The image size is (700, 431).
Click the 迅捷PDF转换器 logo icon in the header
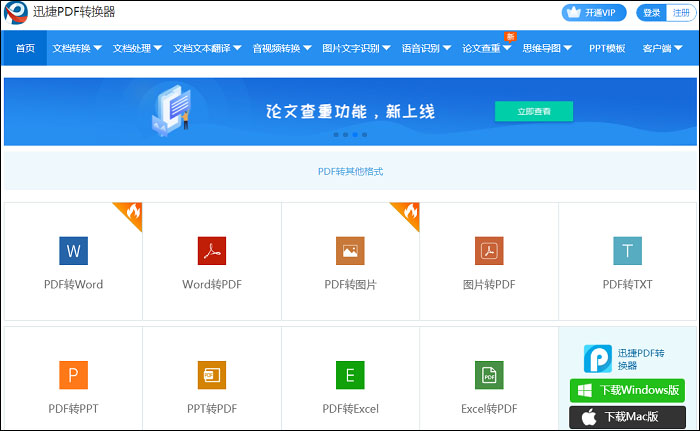tap(16, 13)
